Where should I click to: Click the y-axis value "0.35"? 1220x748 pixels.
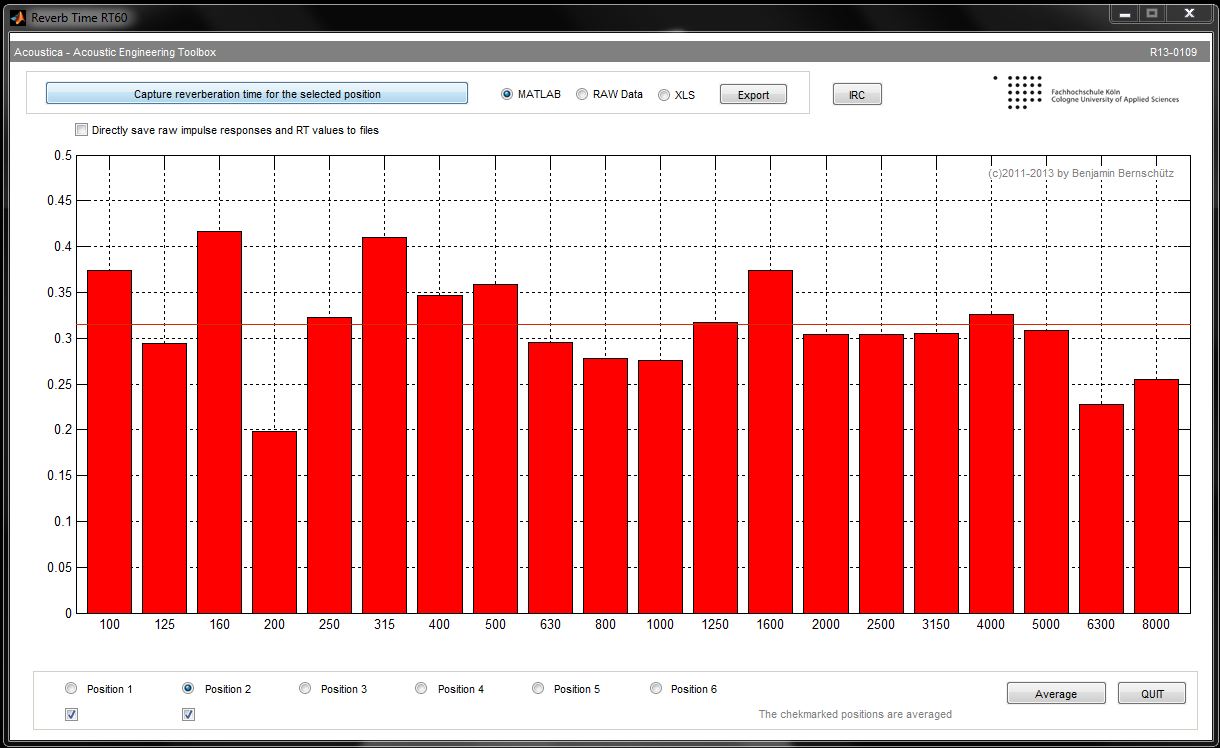(61, 293)
